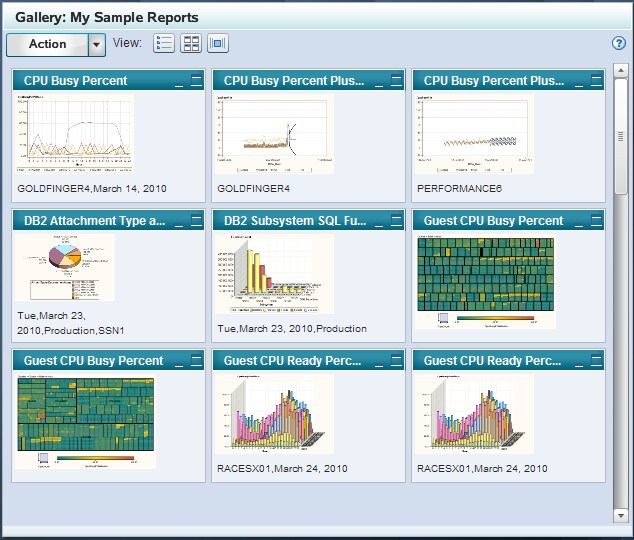Maximize the first CPU Busy Percent panel

coord(196,81)
